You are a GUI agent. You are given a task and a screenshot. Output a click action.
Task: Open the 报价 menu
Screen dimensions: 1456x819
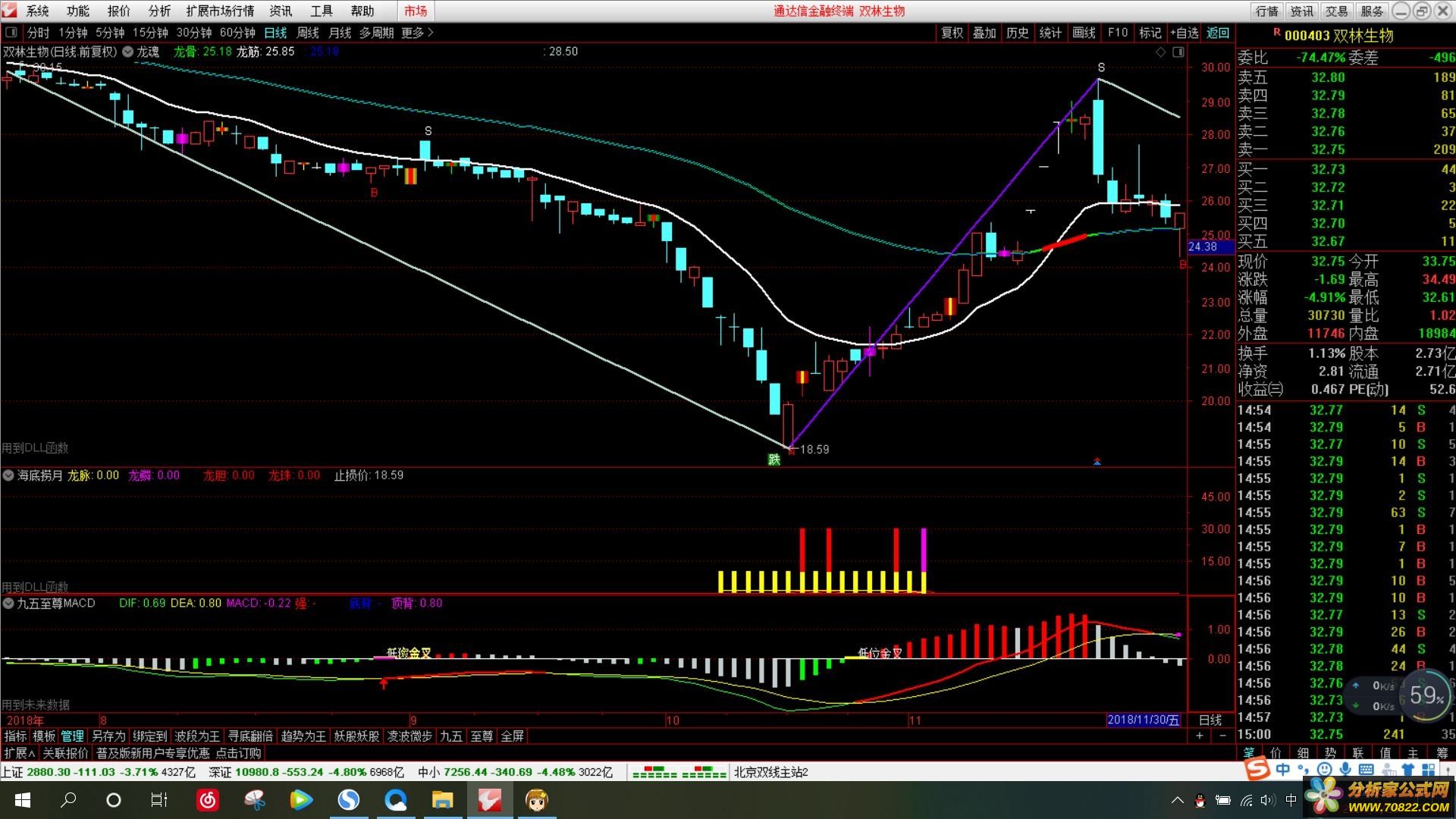[119, 11]
